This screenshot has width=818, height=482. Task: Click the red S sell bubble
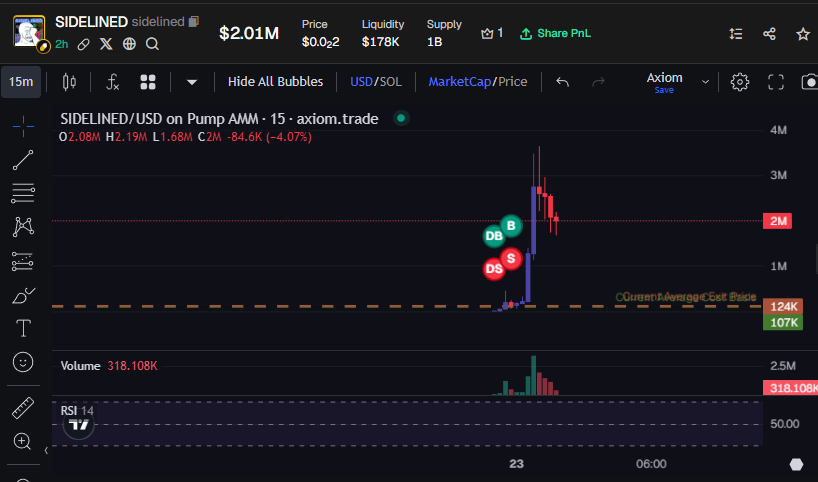(x=511, y=258)
